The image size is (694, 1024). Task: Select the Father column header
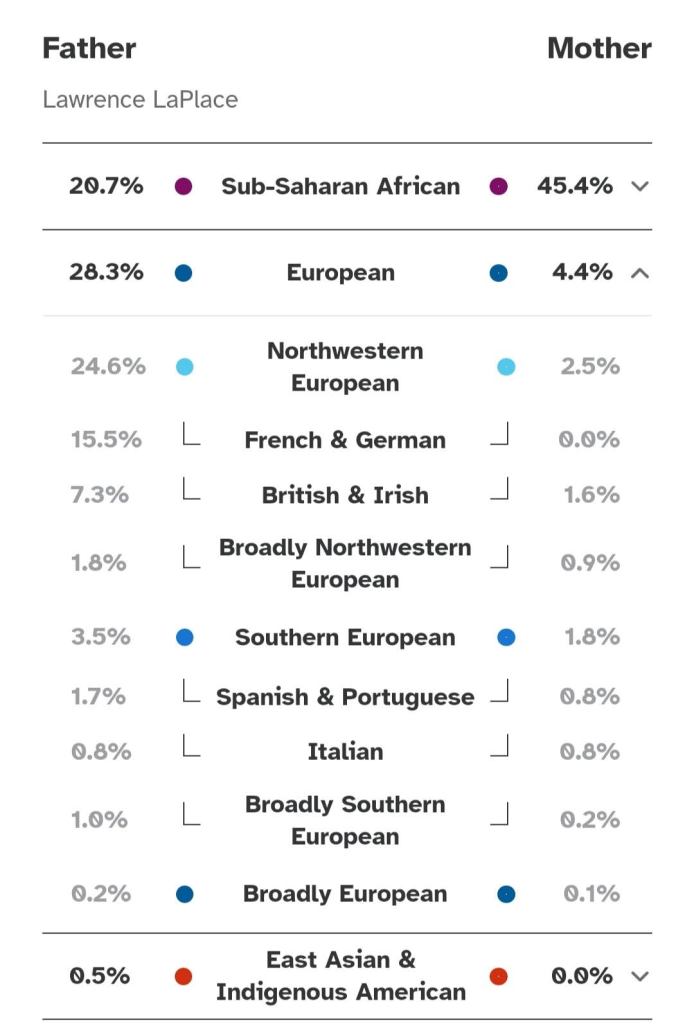[x=89, y=48]
